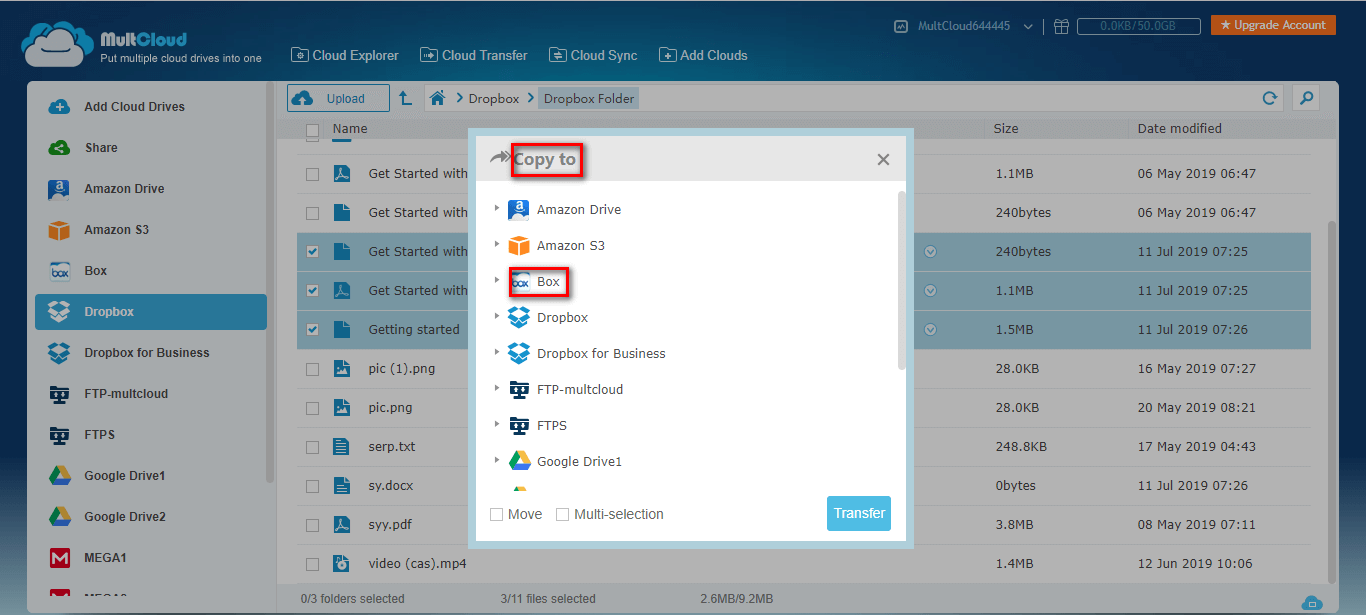The image size is (1366, 615).
Task: Tick the Move checkbox
Action: 497,514
